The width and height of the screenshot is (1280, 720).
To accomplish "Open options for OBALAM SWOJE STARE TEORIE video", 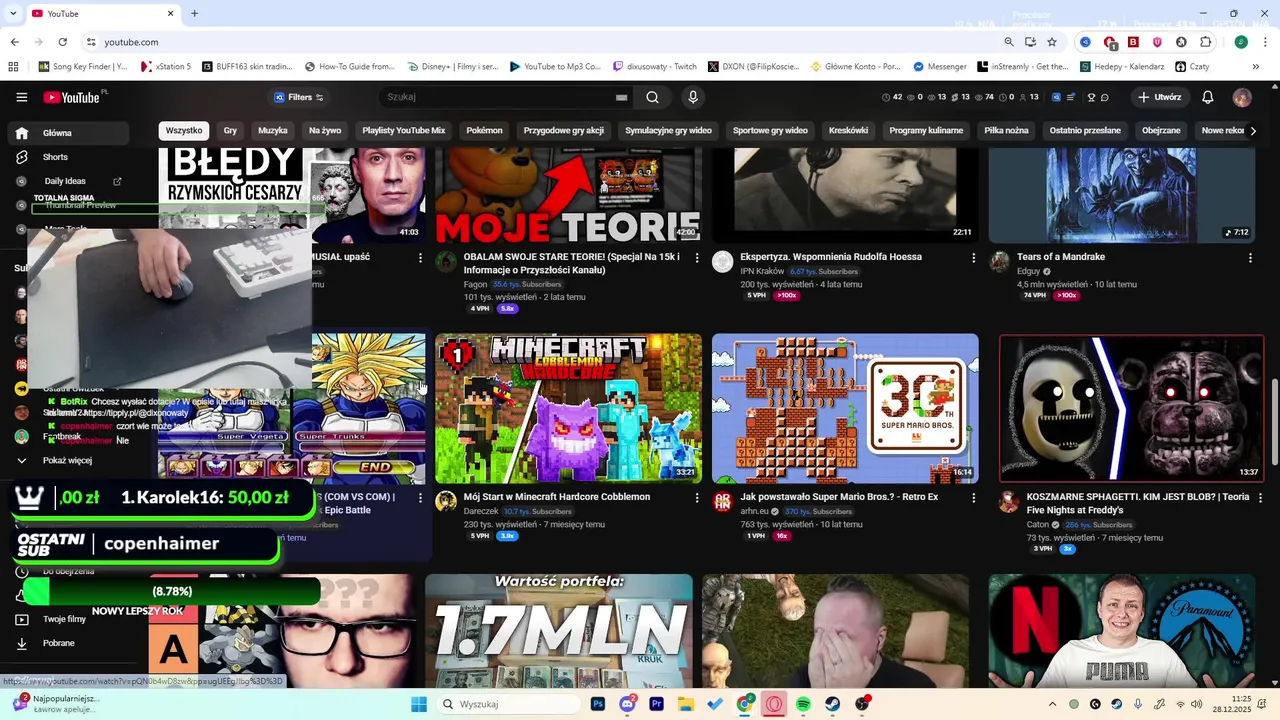I will pyautogui.click(x=697, y=258).
